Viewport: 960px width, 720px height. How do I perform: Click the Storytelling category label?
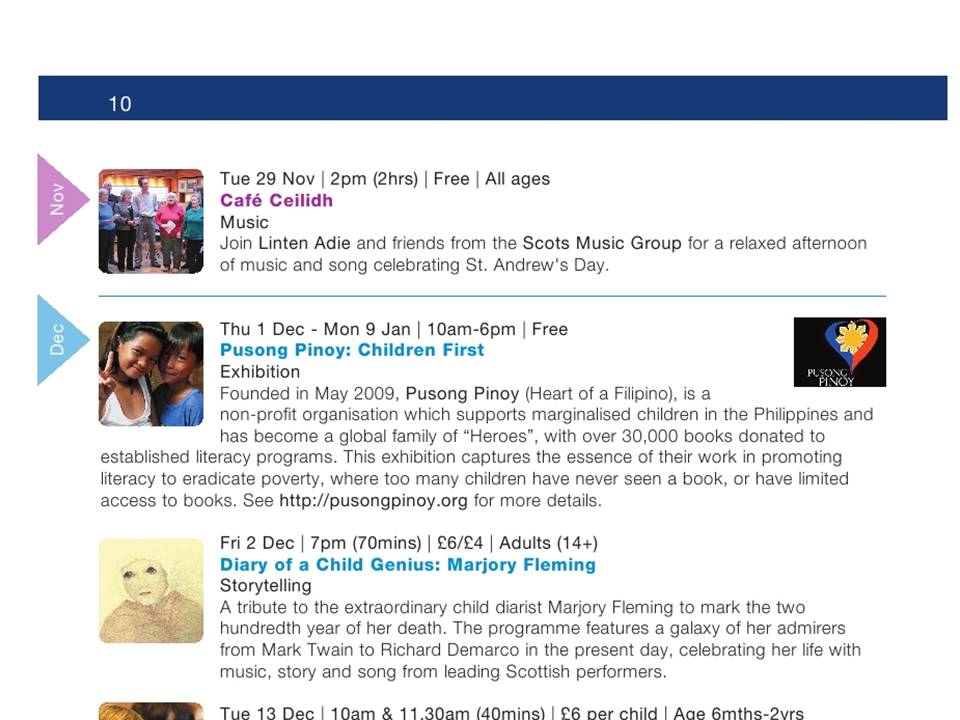[266, 586]
